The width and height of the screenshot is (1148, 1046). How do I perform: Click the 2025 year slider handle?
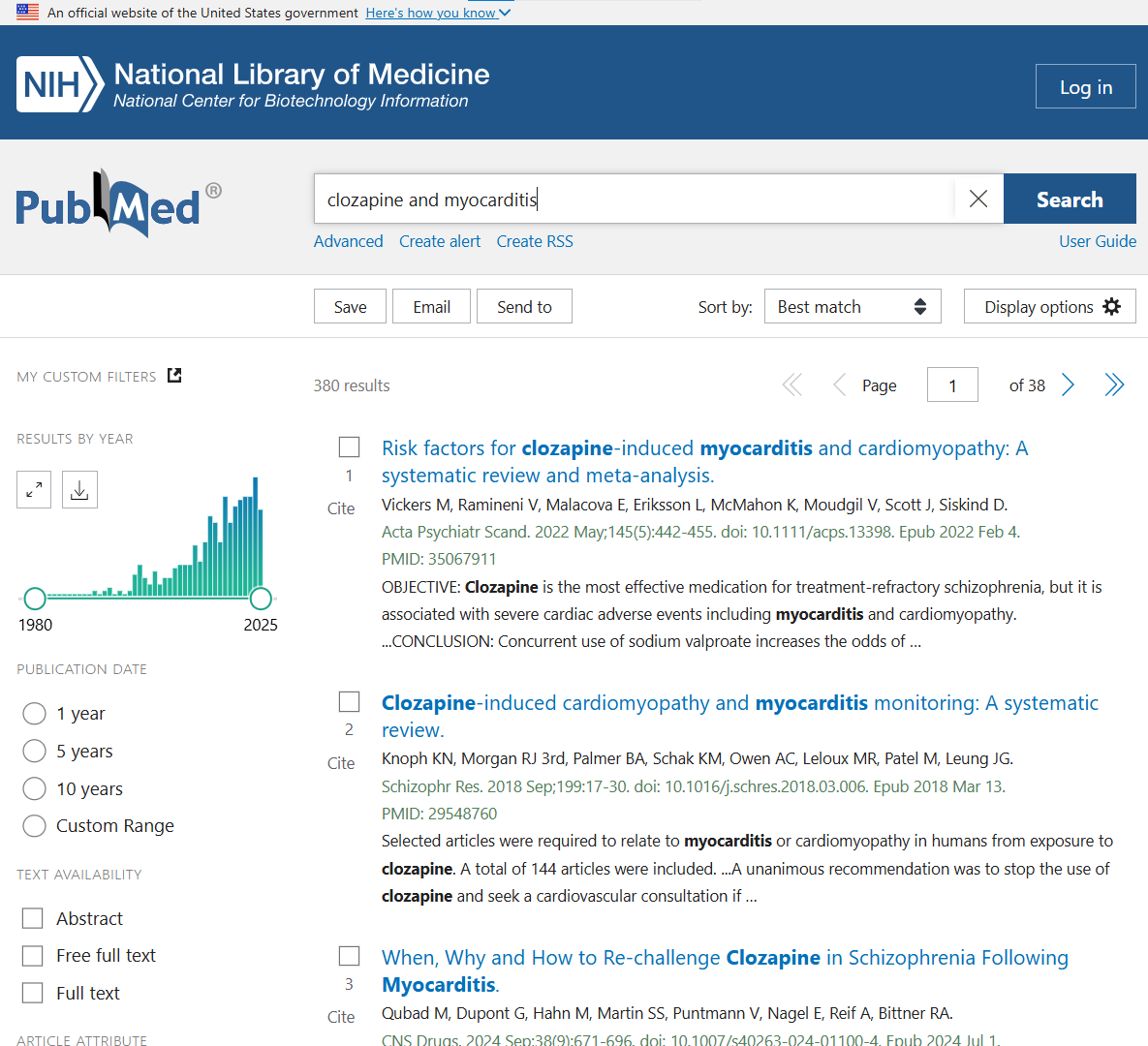[x=261, y=598]
